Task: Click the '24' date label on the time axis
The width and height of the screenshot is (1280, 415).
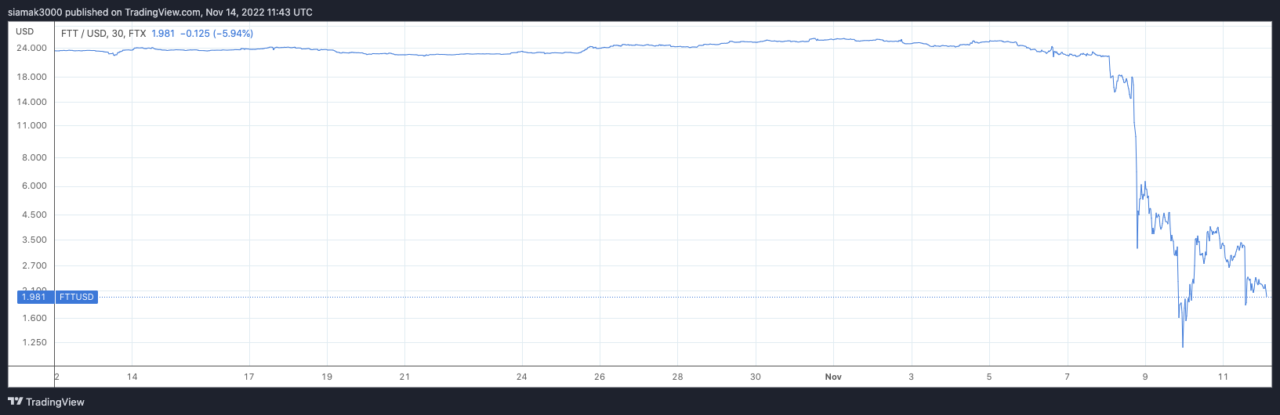Action: (x=522, y=377)
